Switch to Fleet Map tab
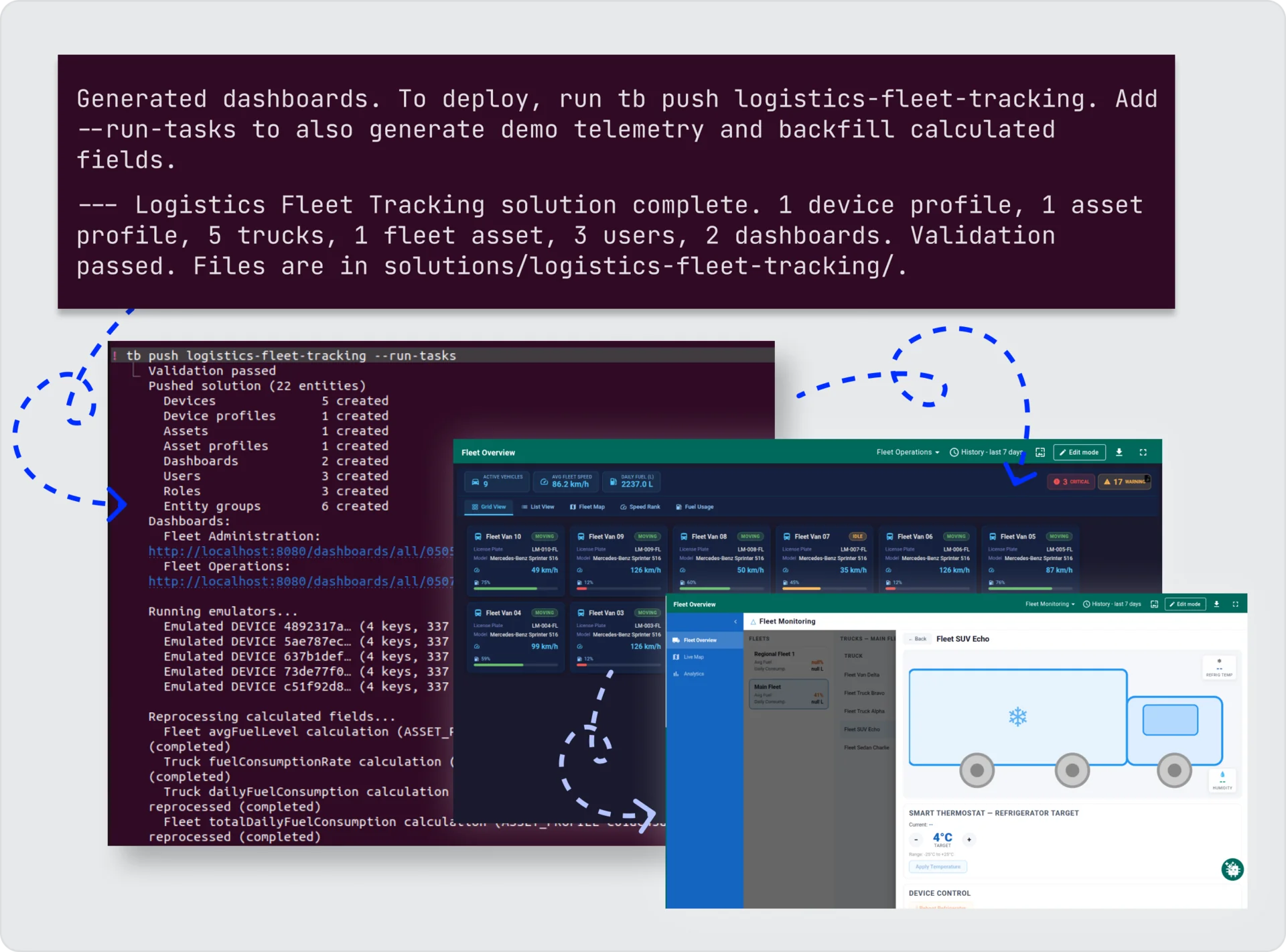Screen dimensions: 1286x952 pyautogui.click(x=587, y=507)
